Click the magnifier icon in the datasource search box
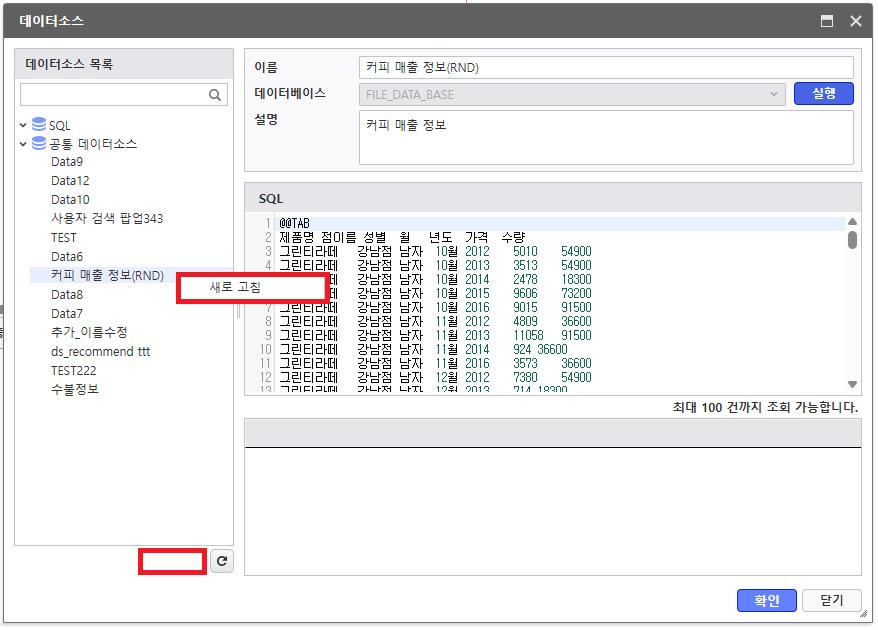Image resolution: width=878 pixels, height=630 pixels. [215, 95]
